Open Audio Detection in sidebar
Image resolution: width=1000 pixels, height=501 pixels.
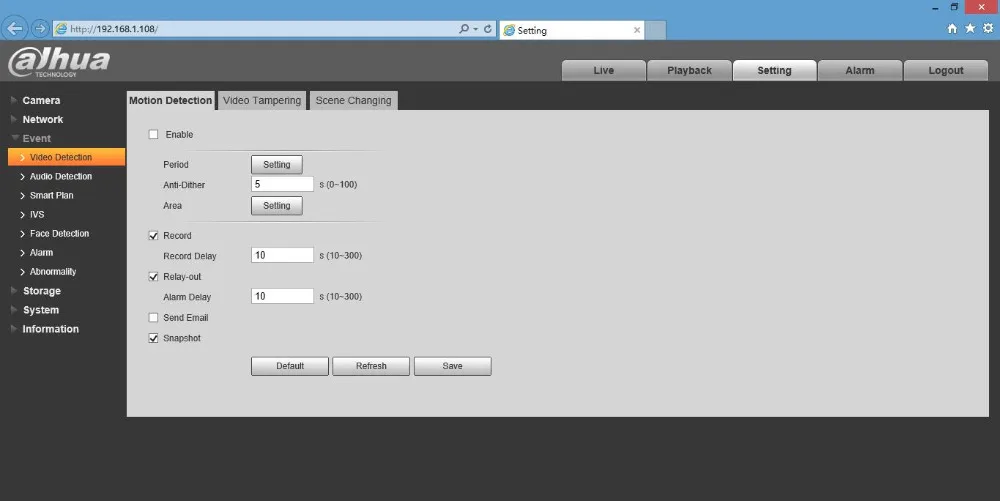(x=61, y=176)
